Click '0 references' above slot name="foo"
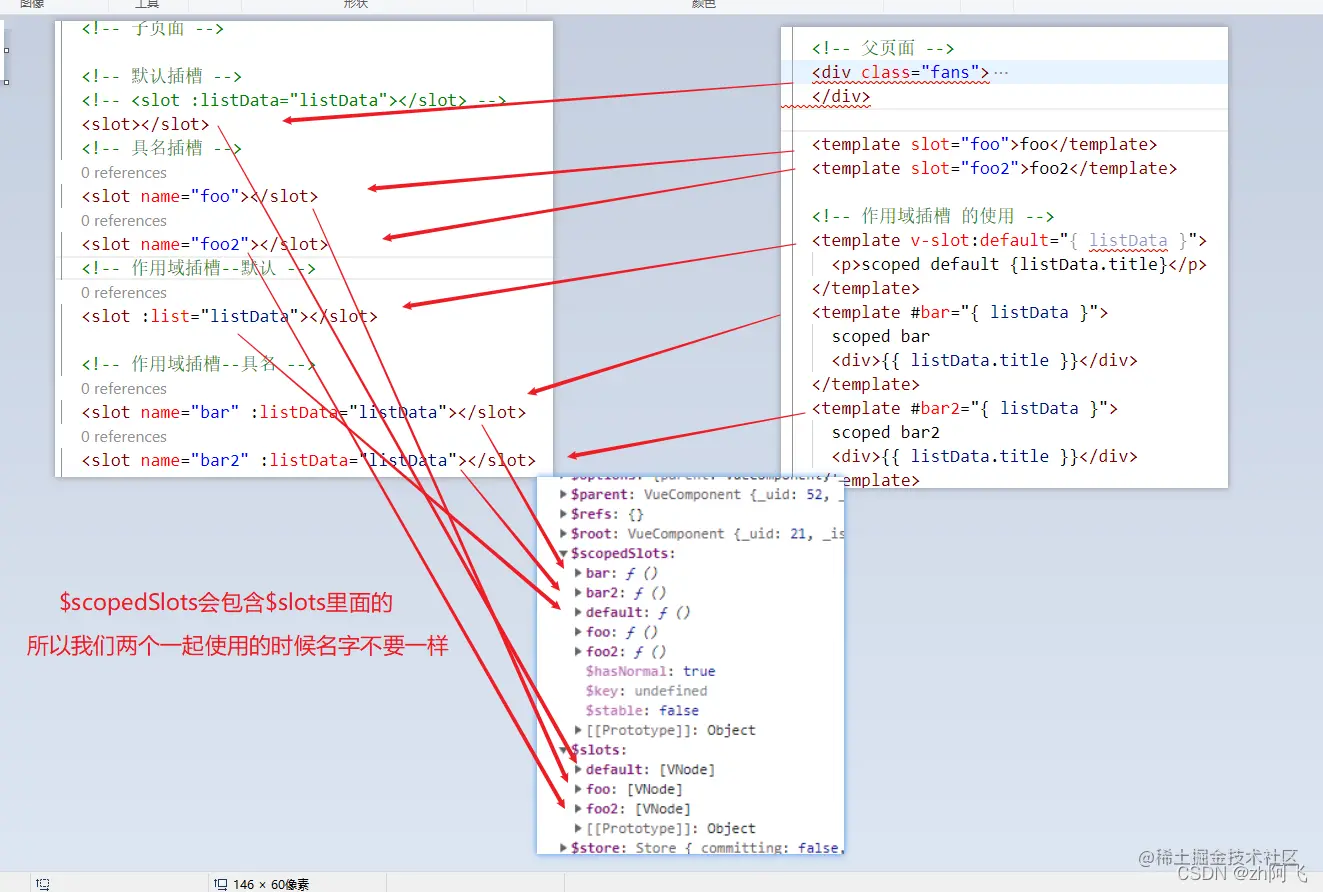Image resolution: width=1323 pixels, height=892 pixels. [124, 173]
